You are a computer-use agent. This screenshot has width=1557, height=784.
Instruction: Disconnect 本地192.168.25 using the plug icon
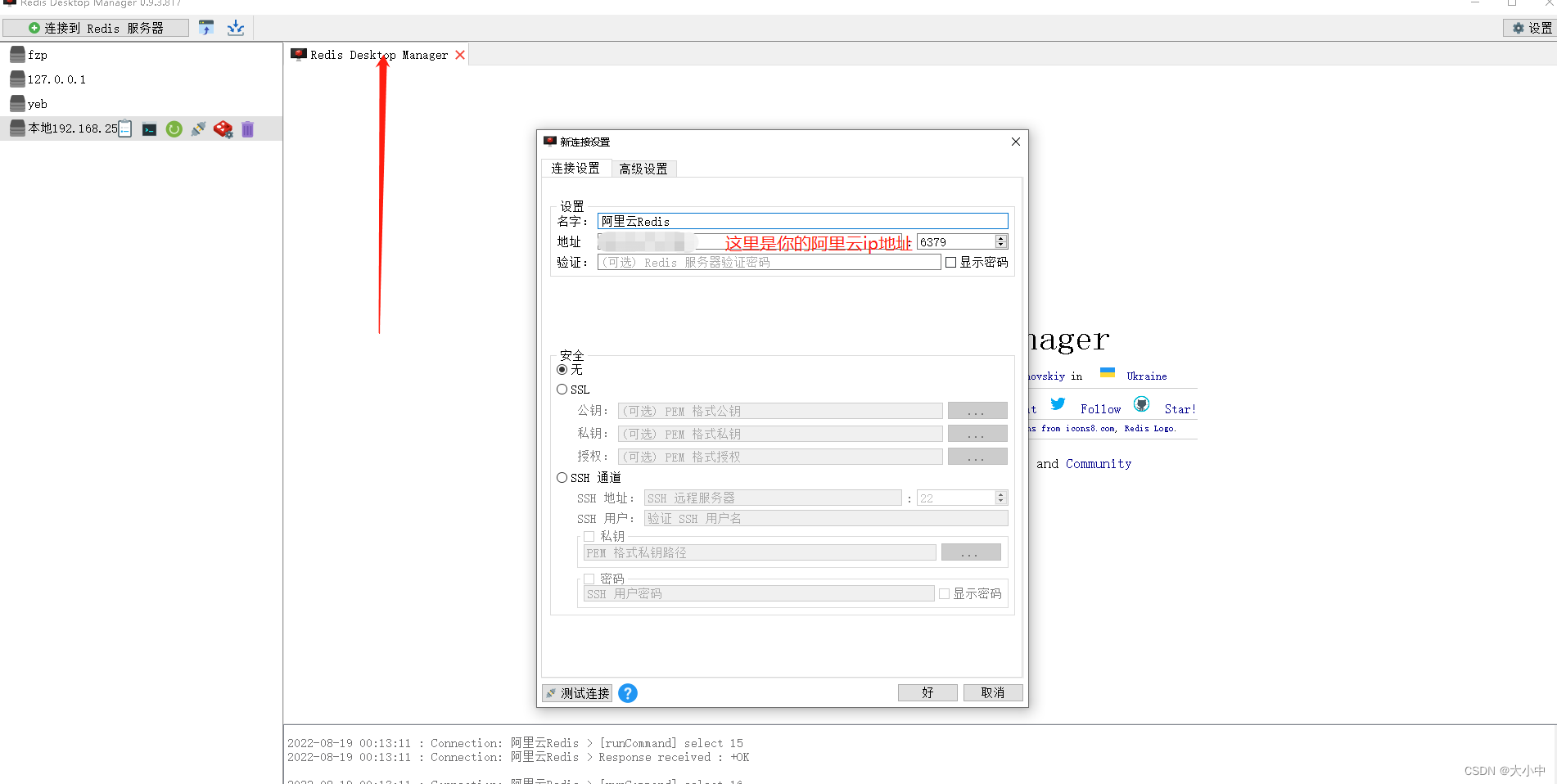click(198, 129)
